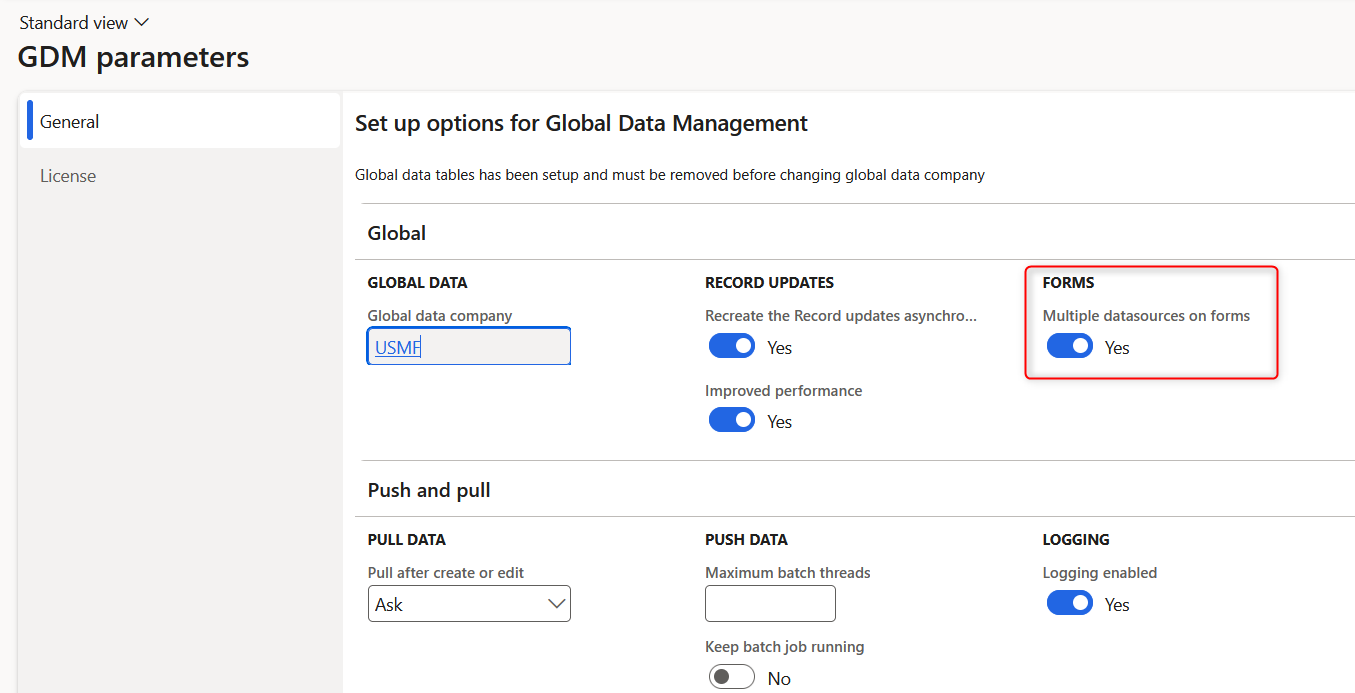Turn off the "Improved performance" switch
Image resolution: width=1355 pixels, height=693 pixels.
click(732, 419)
